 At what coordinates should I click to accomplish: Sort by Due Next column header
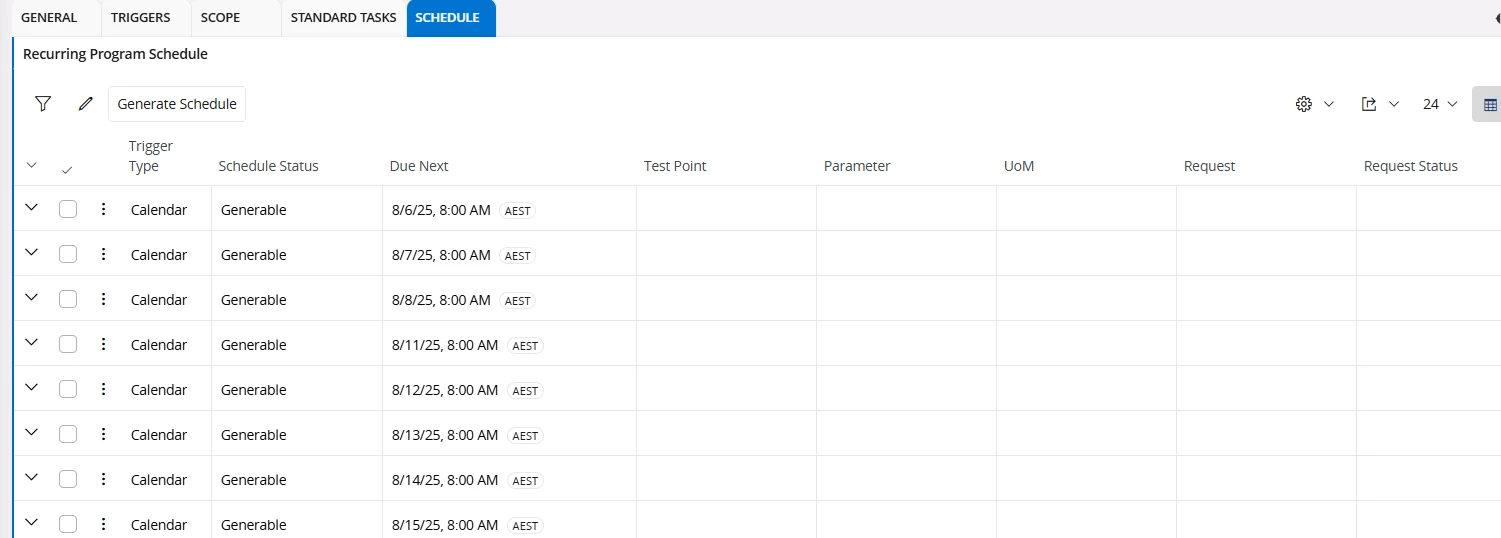point(419,166)
